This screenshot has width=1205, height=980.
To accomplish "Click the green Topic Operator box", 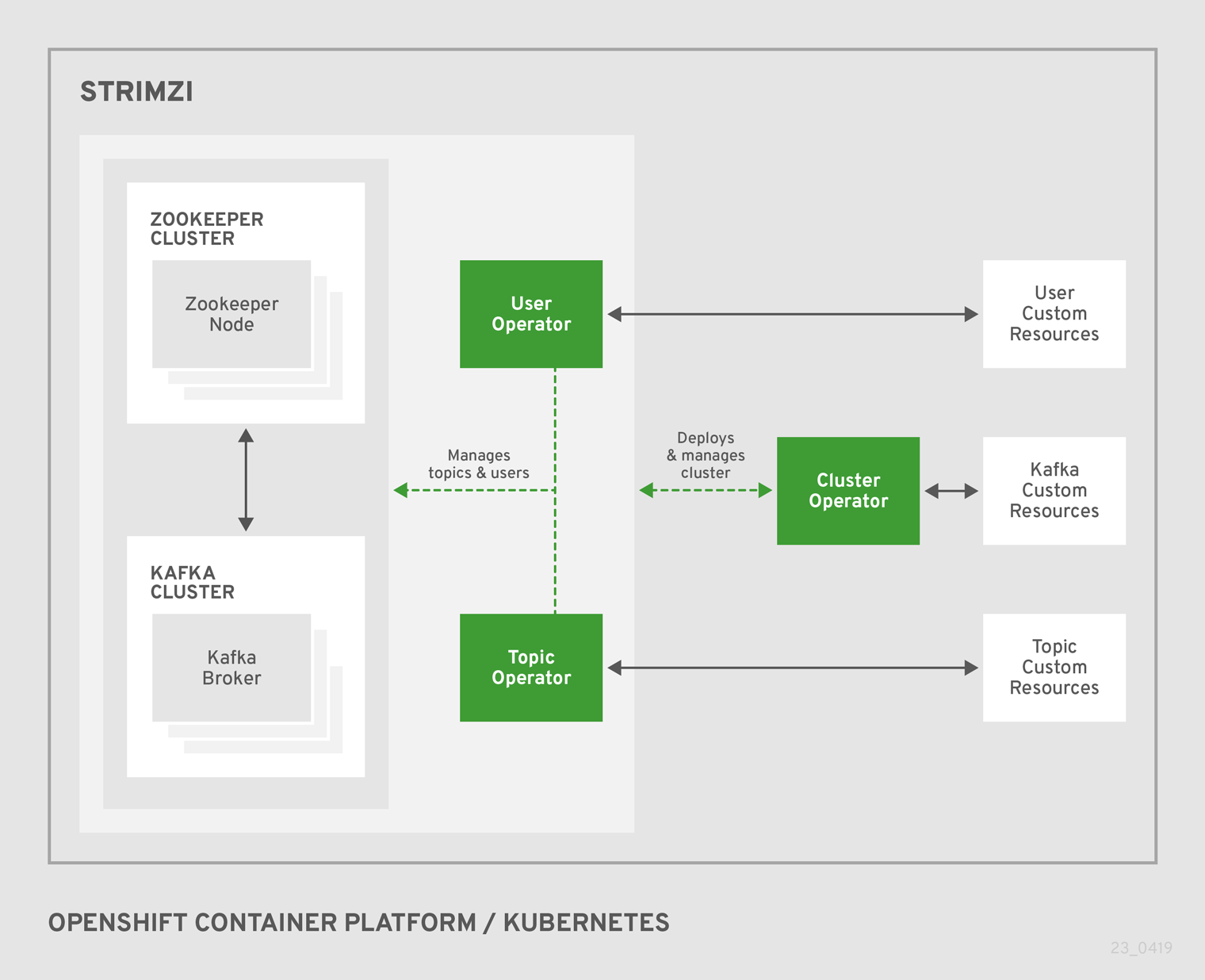I will coord(531,668).
